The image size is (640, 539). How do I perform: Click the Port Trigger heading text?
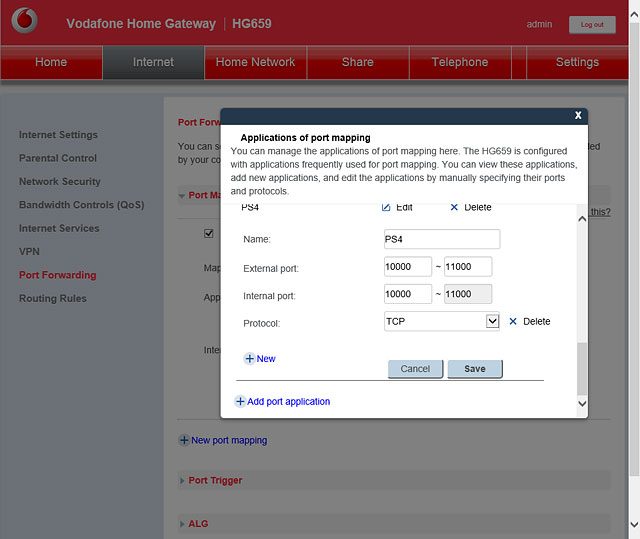tap(215, 481)
